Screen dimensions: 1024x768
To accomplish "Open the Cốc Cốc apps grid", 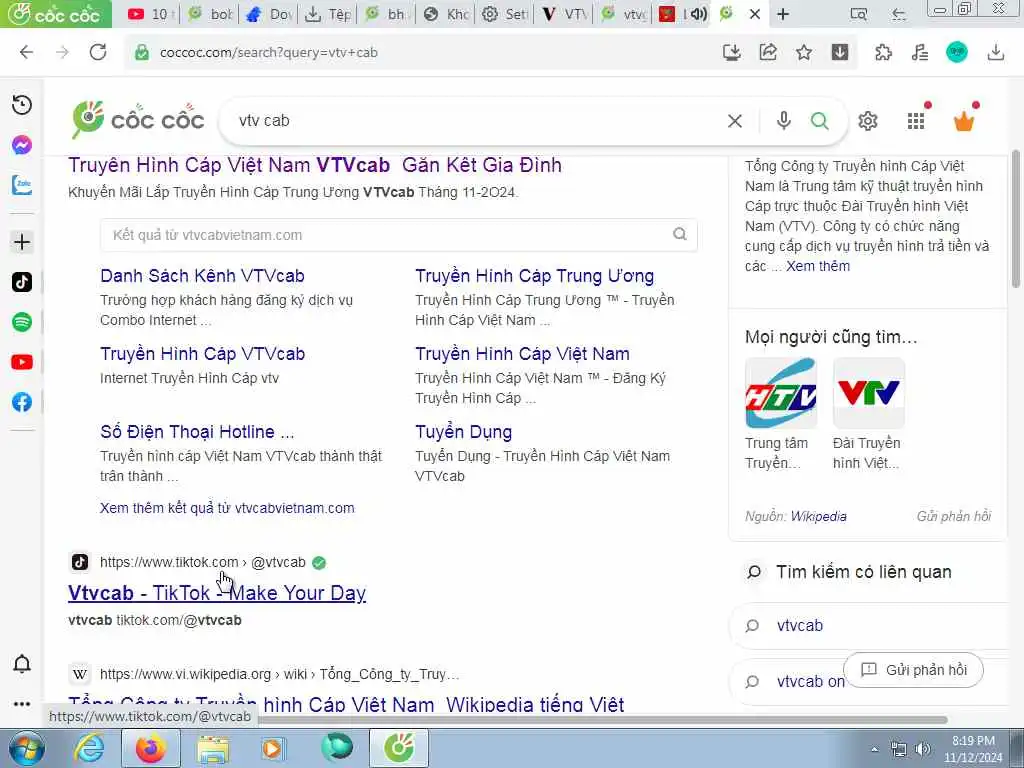I will coord(916,121).
